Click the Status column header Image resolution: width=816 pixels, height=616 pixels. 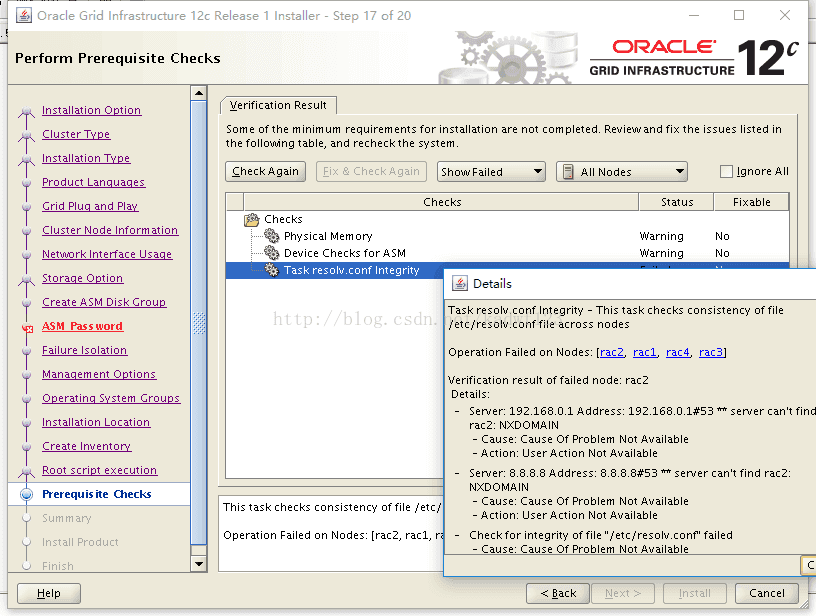(677, 202)
